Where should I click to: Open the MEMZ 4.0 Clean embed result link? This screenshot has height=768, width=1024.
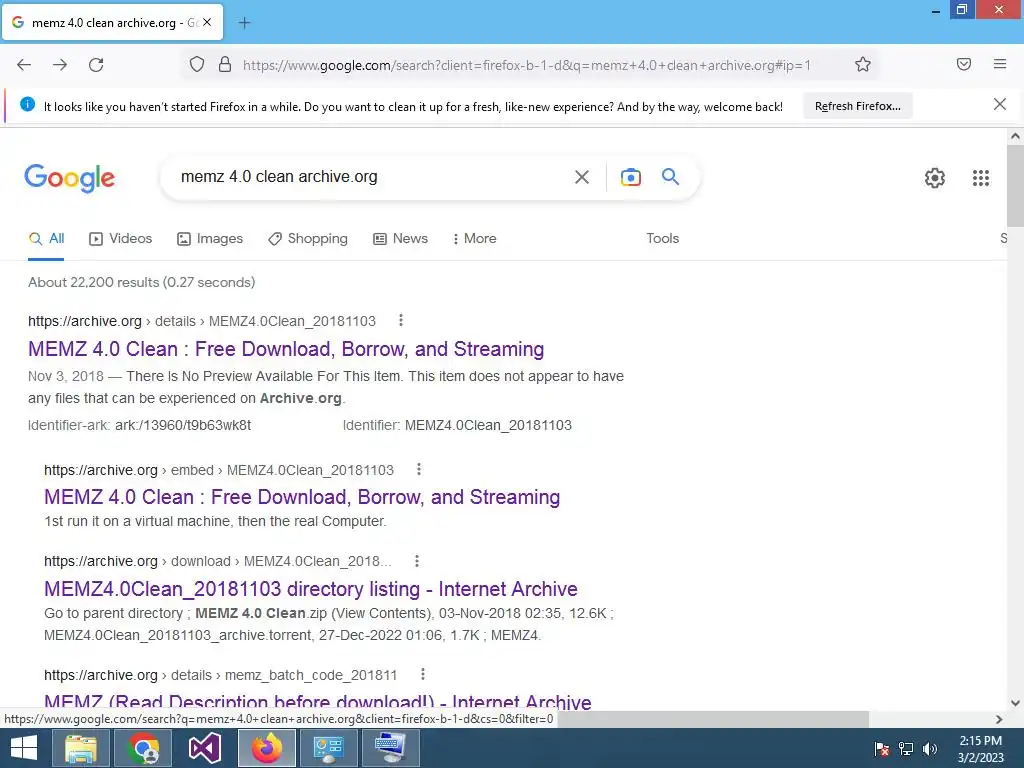click(x=302, y=497)
